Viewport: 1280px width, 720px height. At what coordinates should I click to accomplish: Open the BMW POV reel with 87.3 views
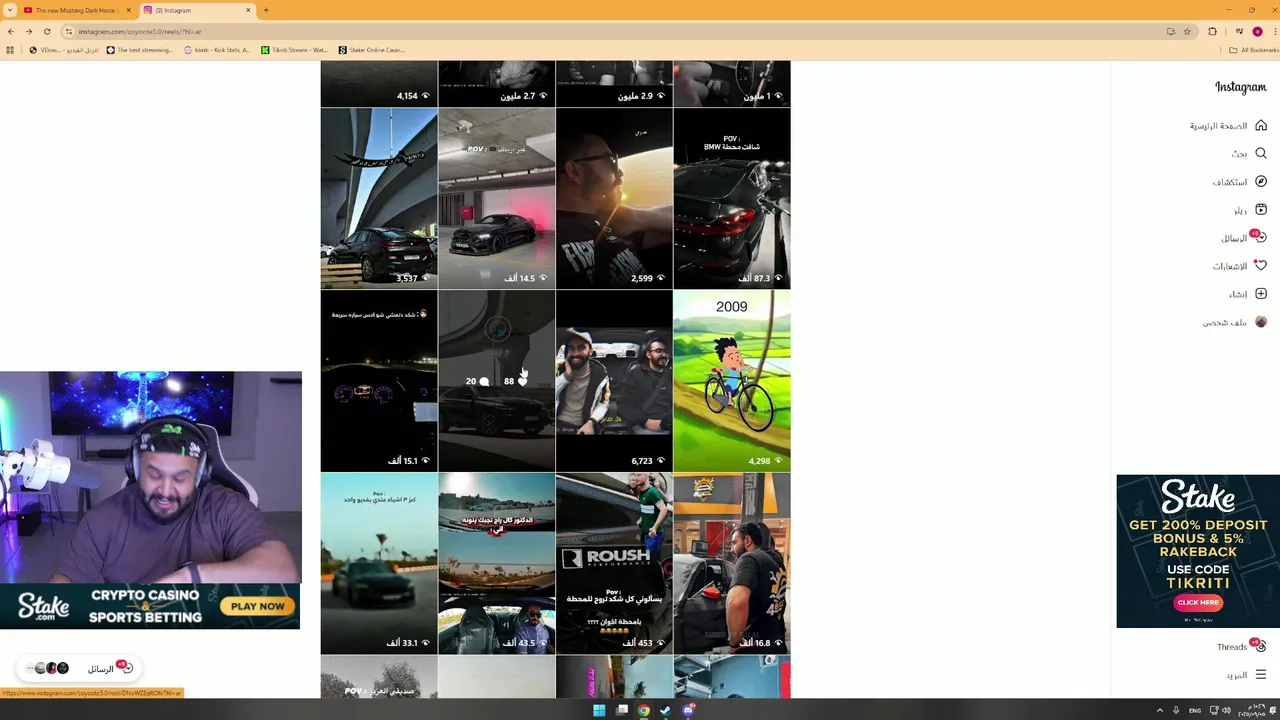(x=732, y=198)
